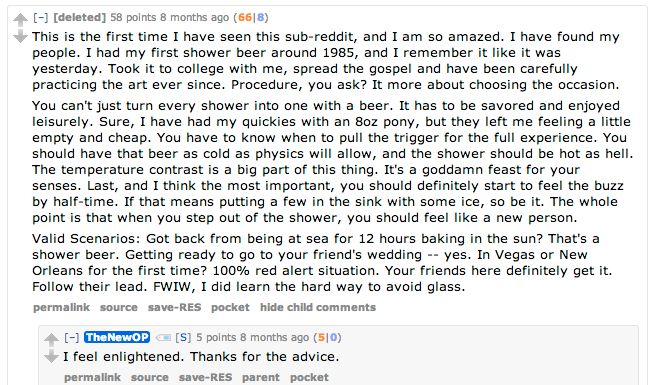The image size is (652, 385).
Task: View source of the top comment
Action: [x=119, y=307]
